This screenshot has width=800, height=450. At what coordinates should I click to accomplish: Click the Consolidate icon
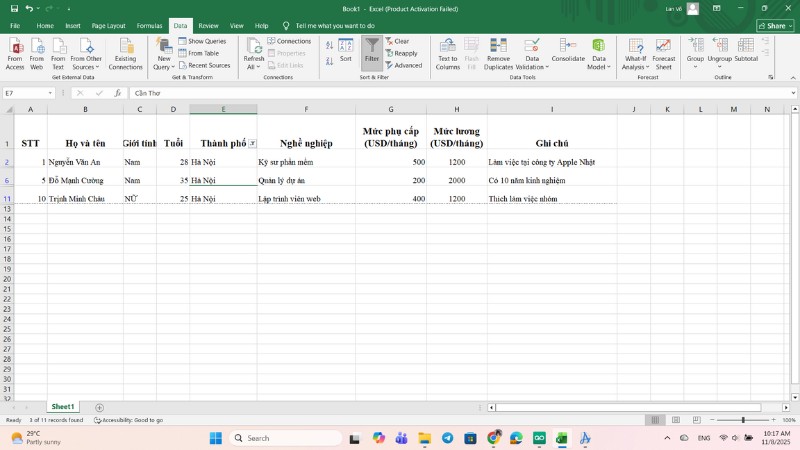tap(568, 52)
